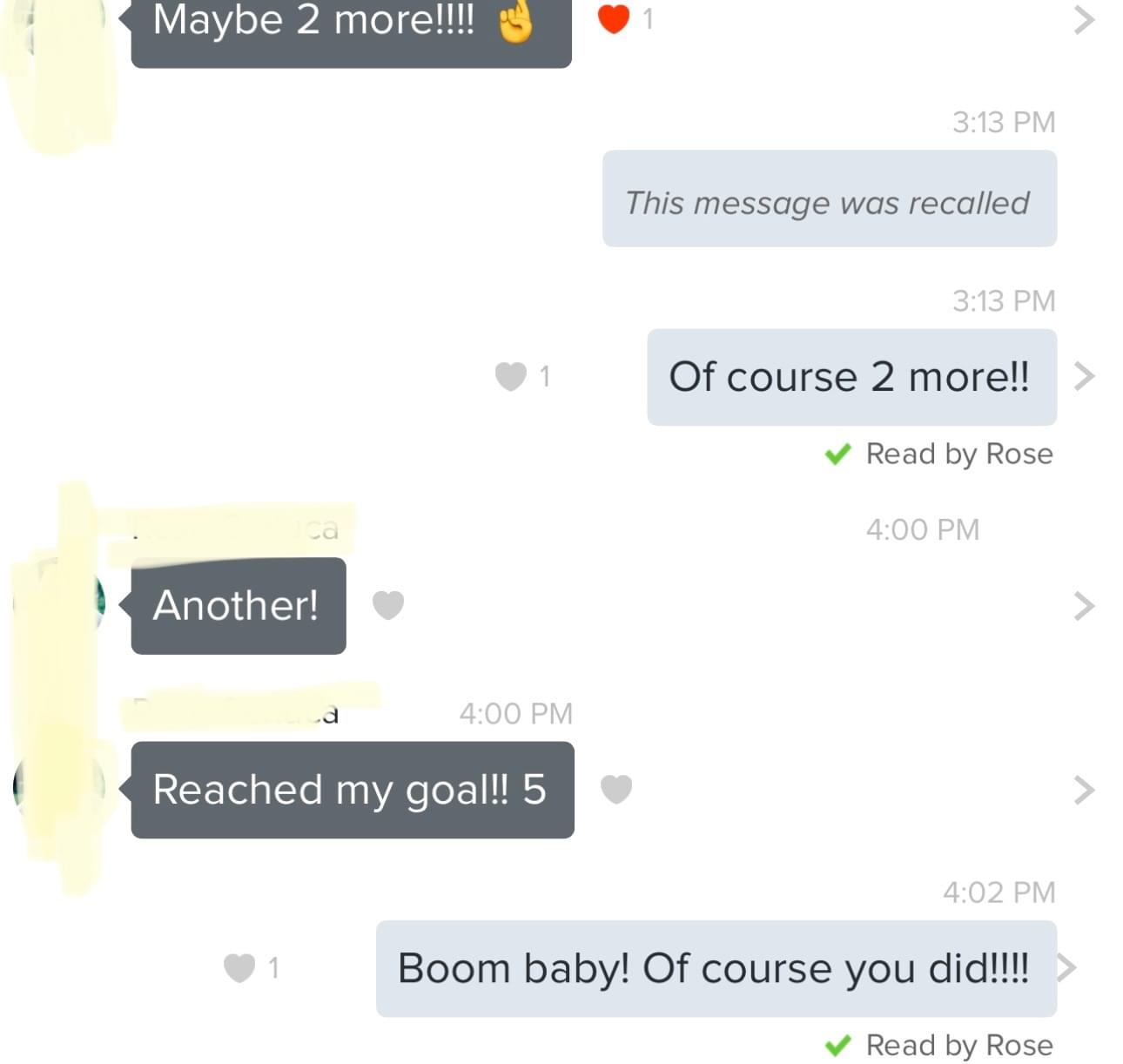The height and width of the screenshot is (1064, 1123).
Task: Tap the like count beside red heart
Action: (x=648, y=19)
